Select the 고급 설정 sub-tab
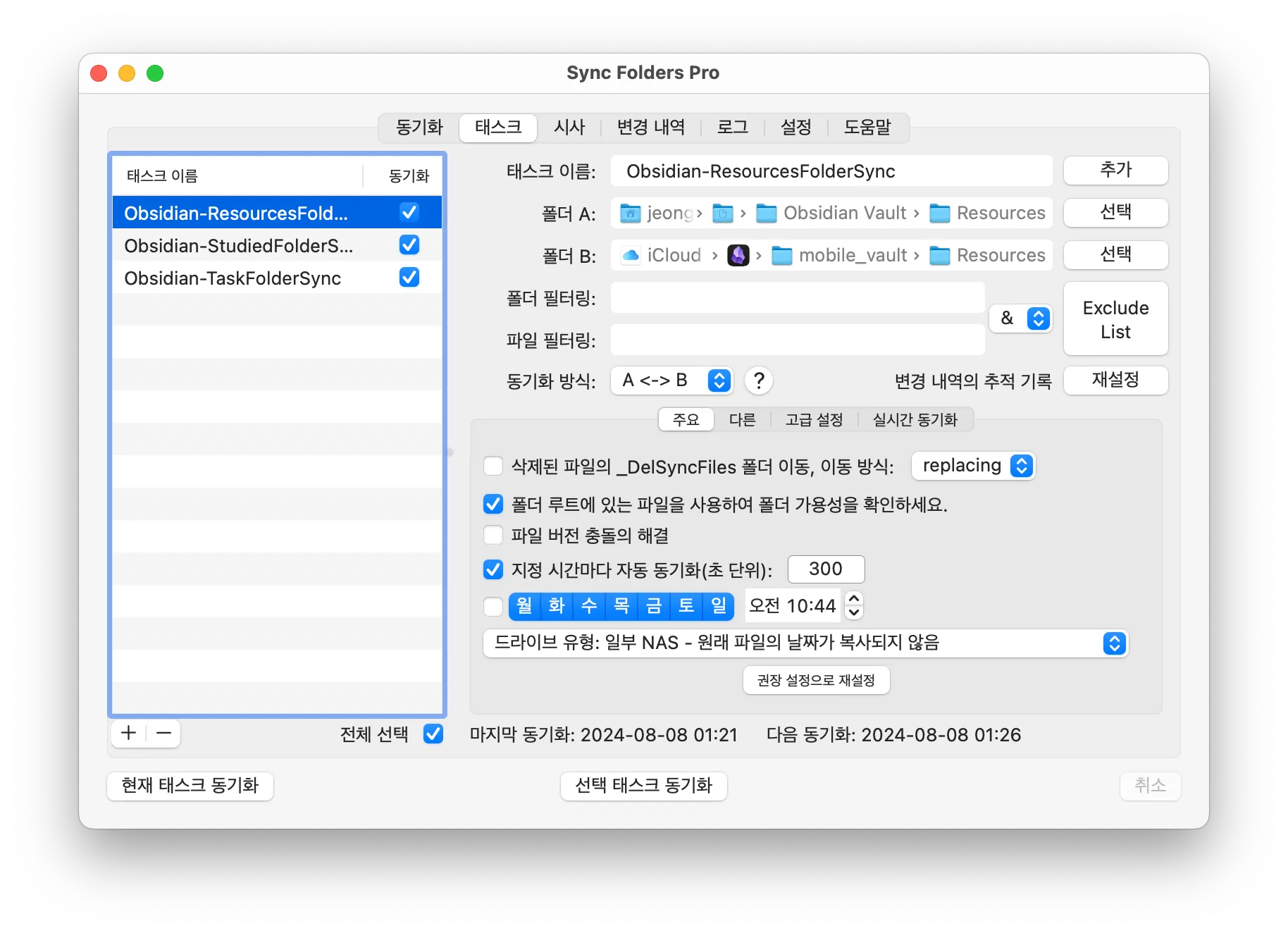The width and height of the screenshot is (1288, 933). 814,420
